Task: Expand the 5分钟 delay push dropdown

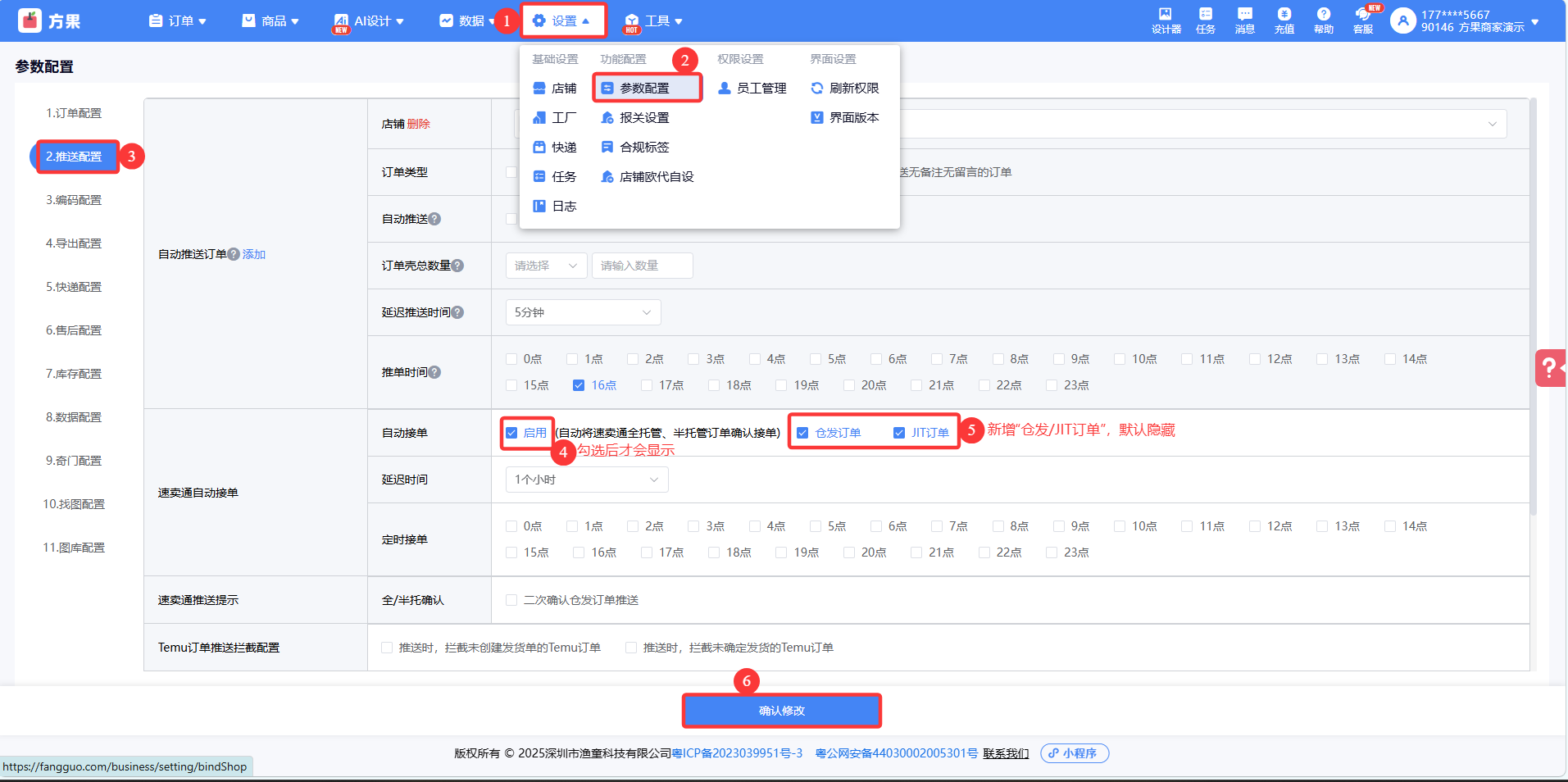Action: tap(583, 312)
